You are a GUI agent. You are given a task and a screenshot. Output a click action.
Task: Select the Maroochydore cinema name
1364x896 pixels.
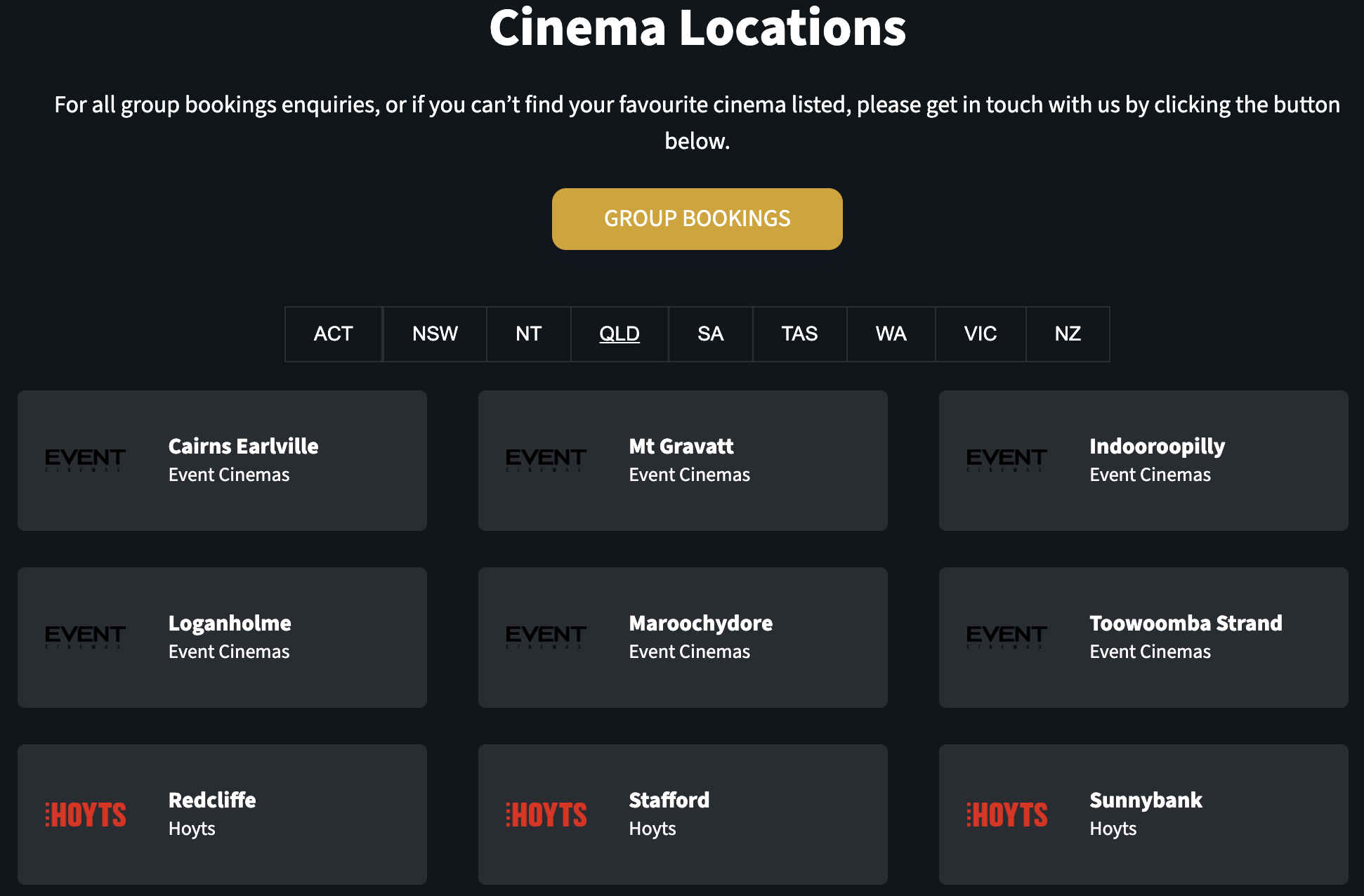(x=700, y=623)
